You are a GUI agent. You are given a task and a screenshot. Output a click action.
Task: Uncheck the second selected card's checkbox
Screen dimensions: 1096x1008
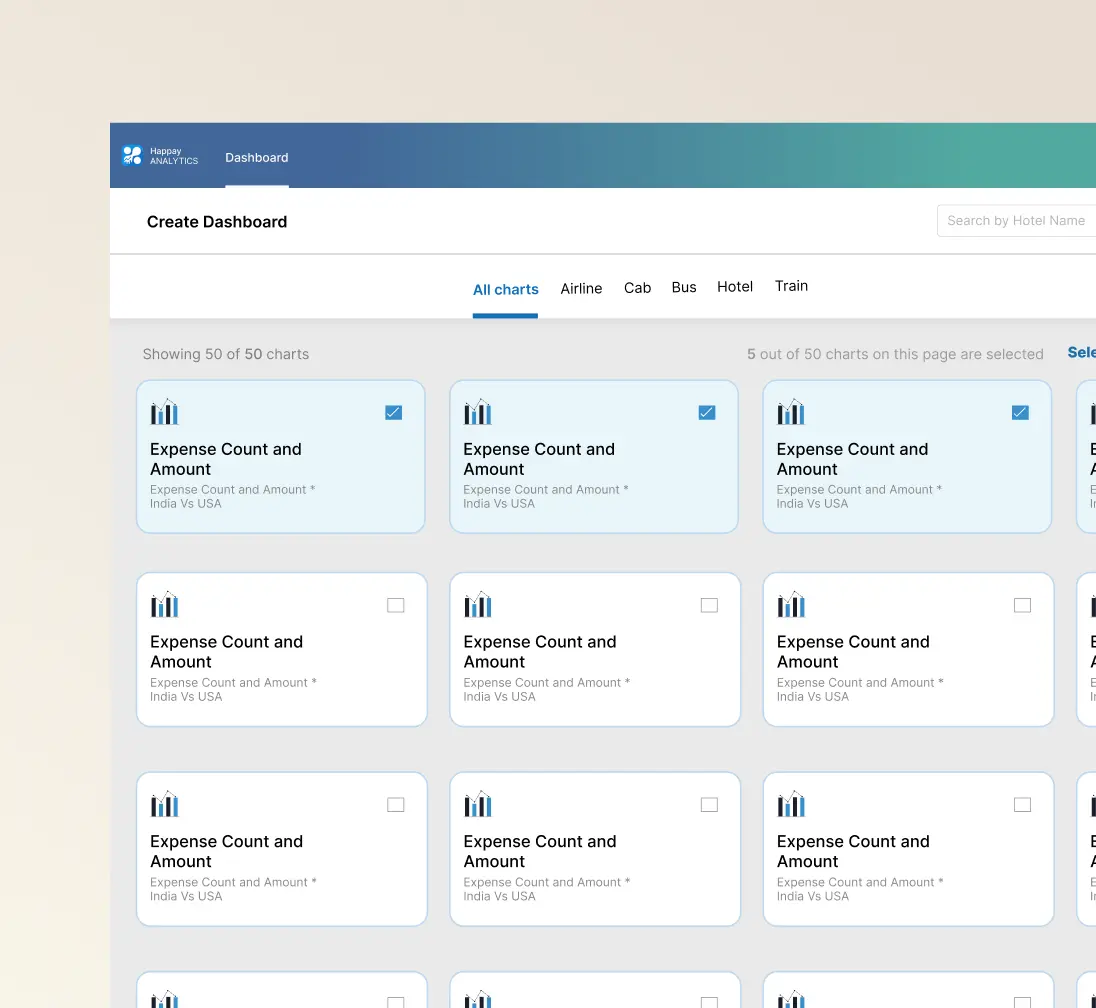(x=707, y=412)
